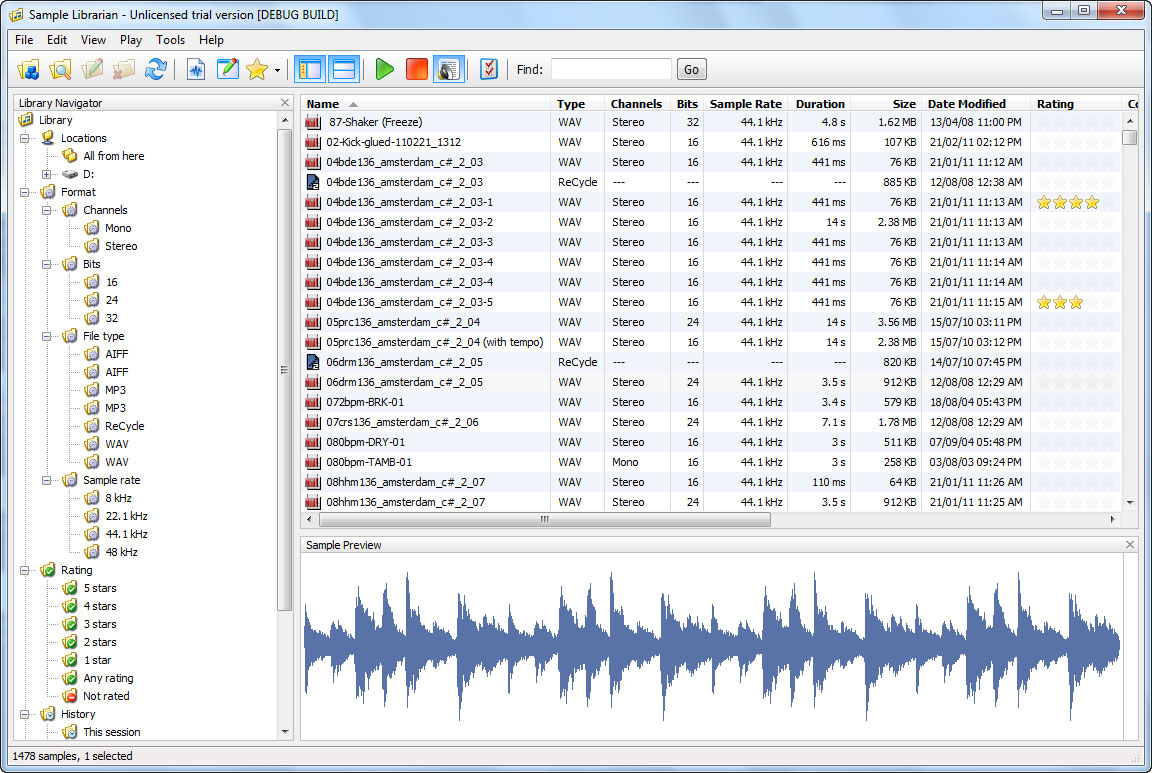Click the refresh library arrows icon
This screenshot has height=773, width=1152.
[156, 70]
